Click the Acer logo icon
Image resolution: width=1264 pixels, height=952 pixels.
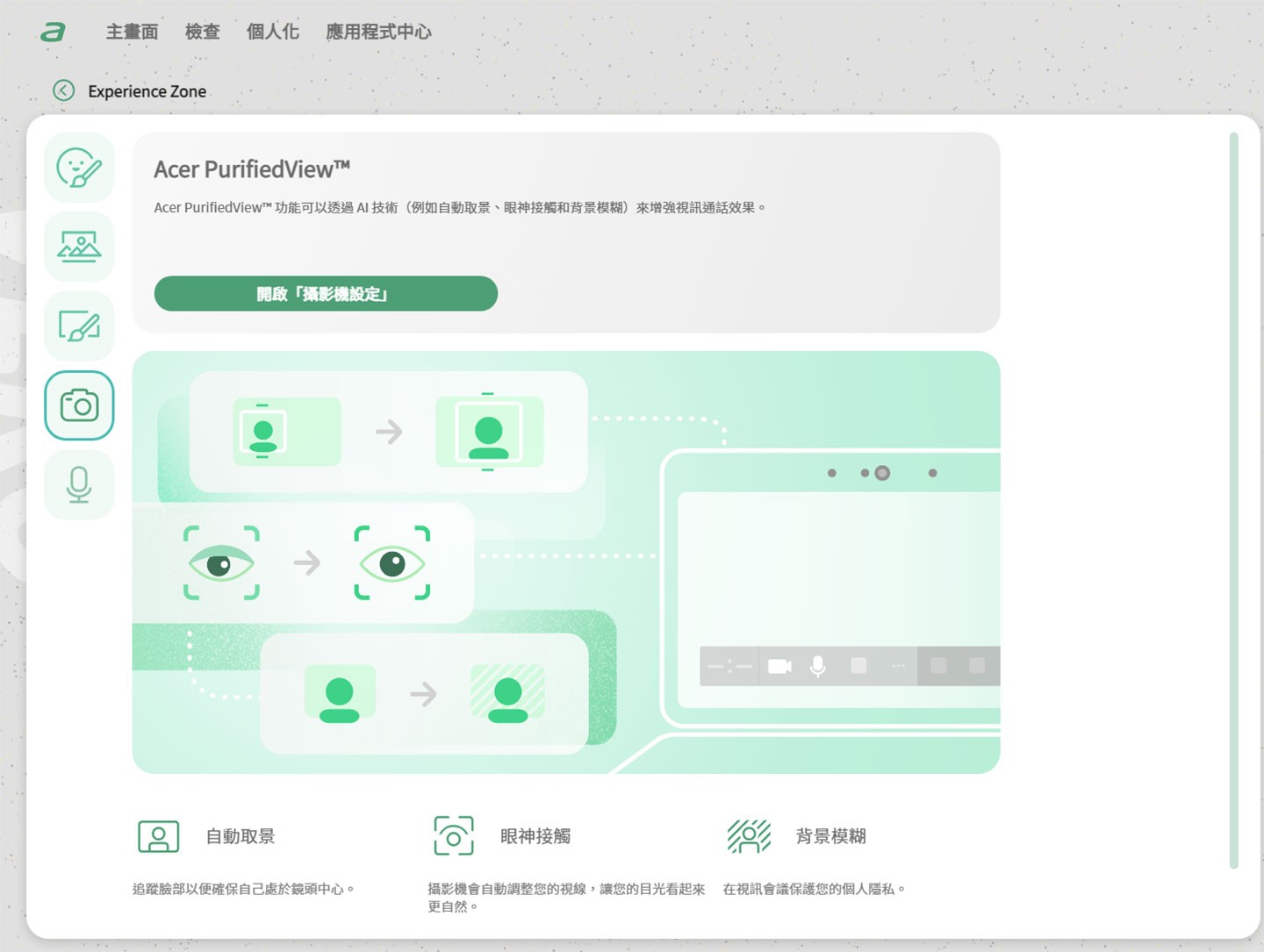[53, 32]
